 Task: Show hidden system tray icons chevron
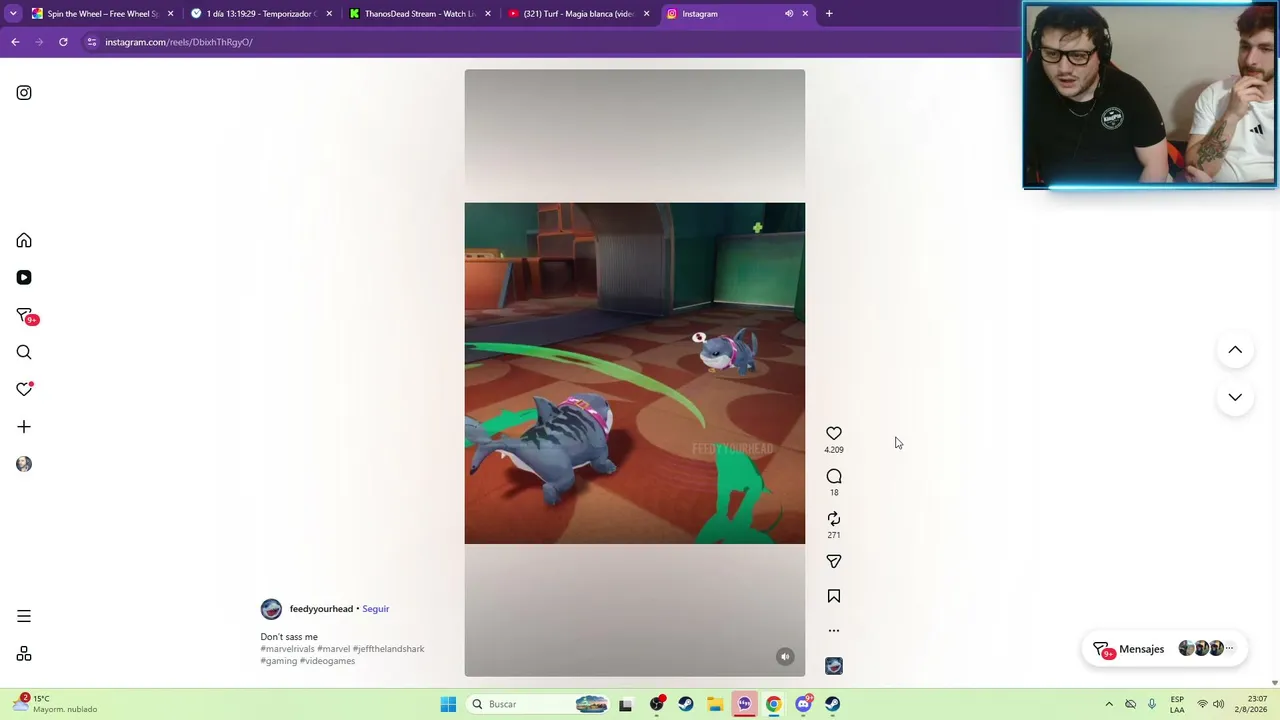tap(1108, 704)
